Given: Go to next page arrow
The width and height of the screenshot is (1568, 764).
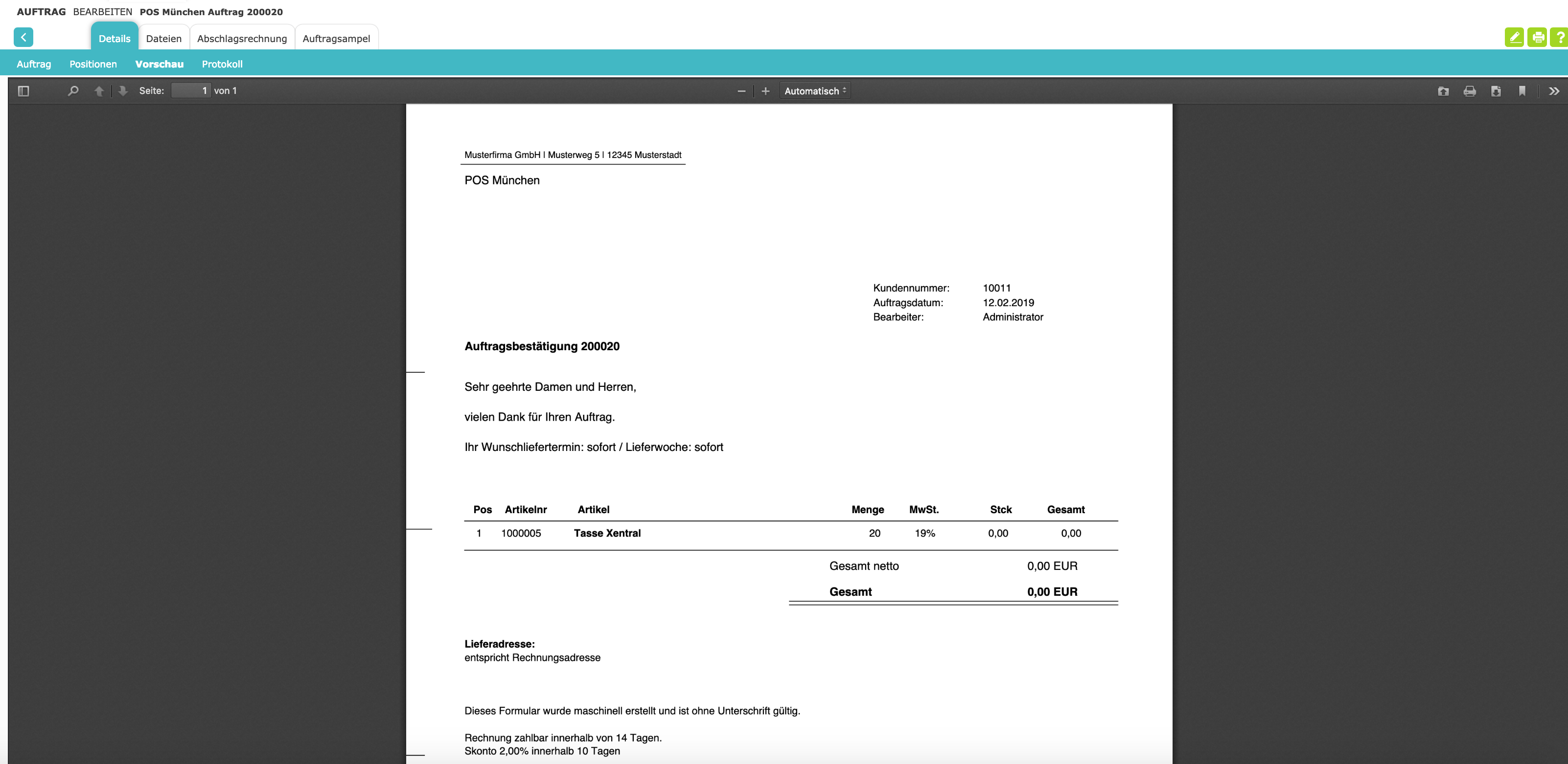Looking at the screenshot, I should pos(123,91).
